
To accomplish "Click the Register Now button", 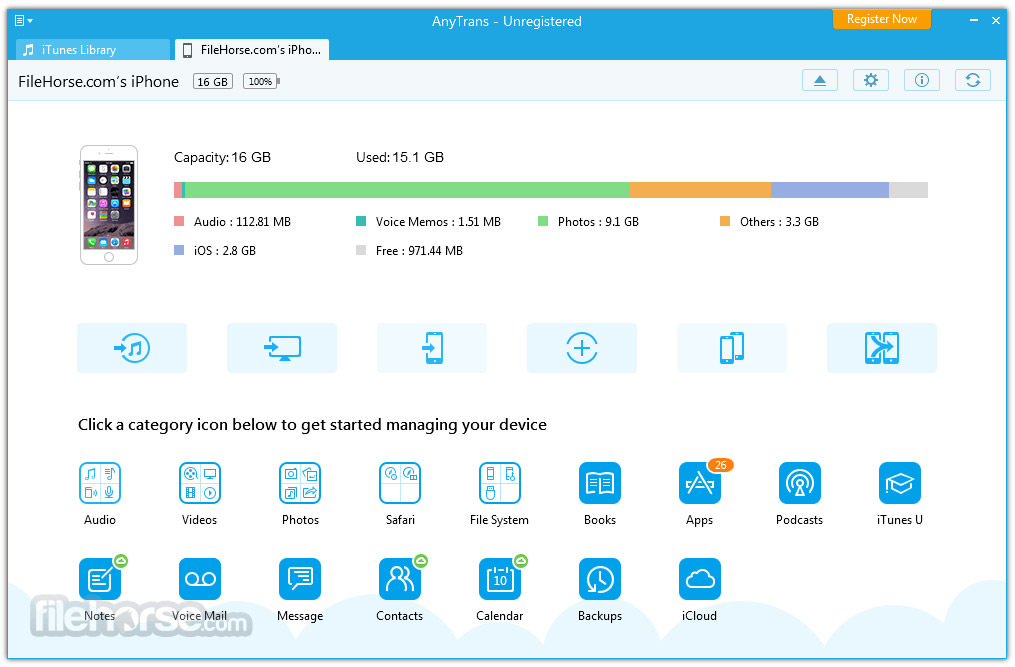I will click(882, 19).
